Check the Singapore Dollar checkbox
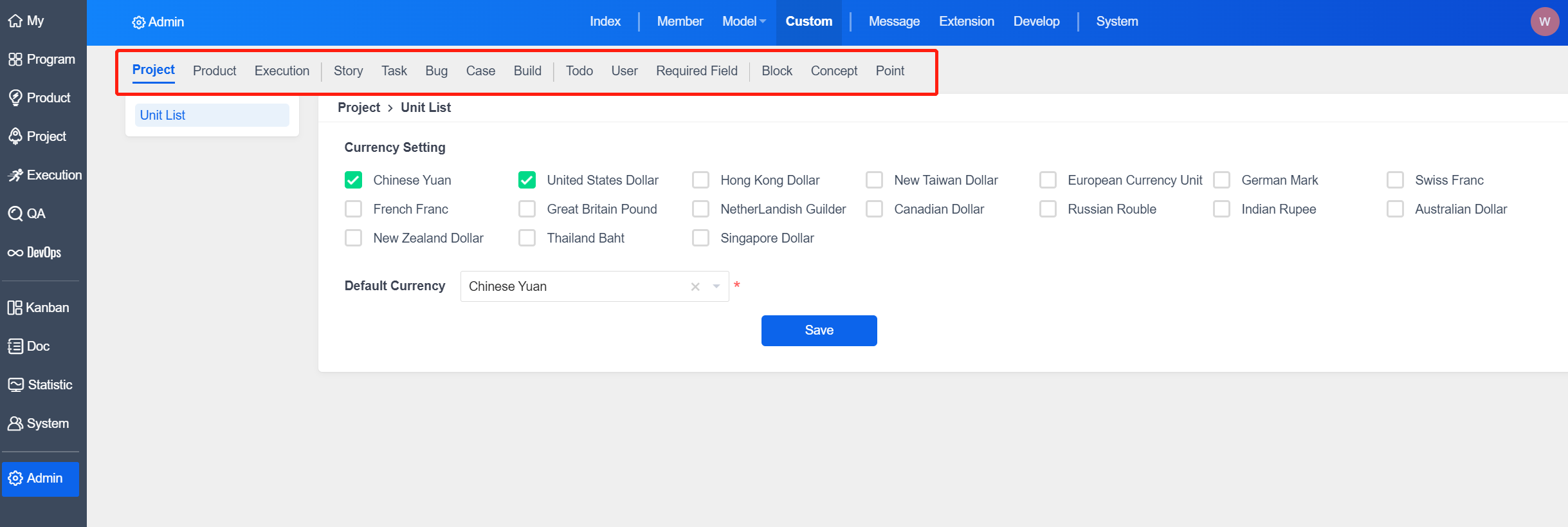 coord(700,238)
